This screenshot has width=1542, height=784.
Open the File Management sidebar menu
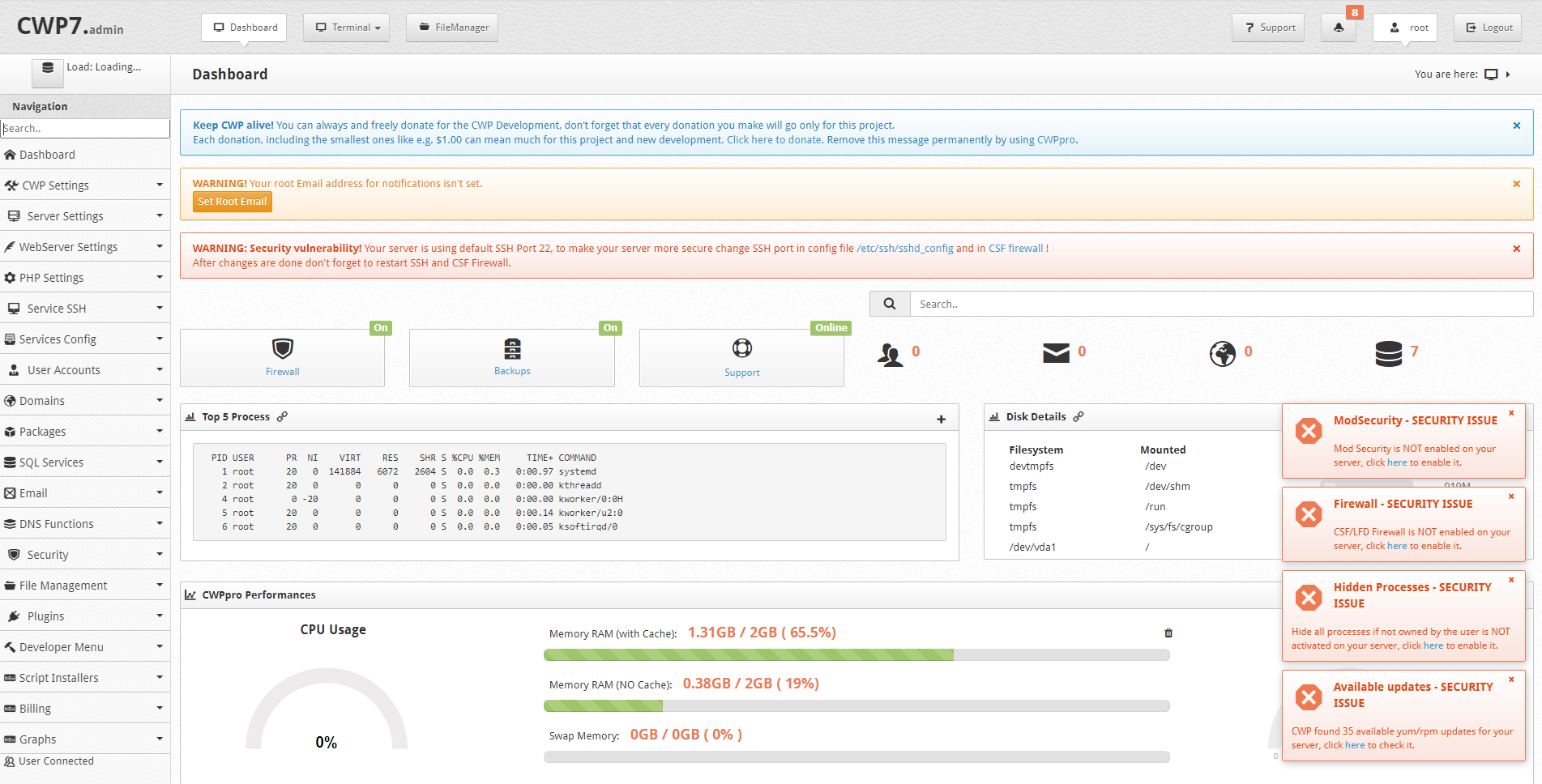point(85,586)
